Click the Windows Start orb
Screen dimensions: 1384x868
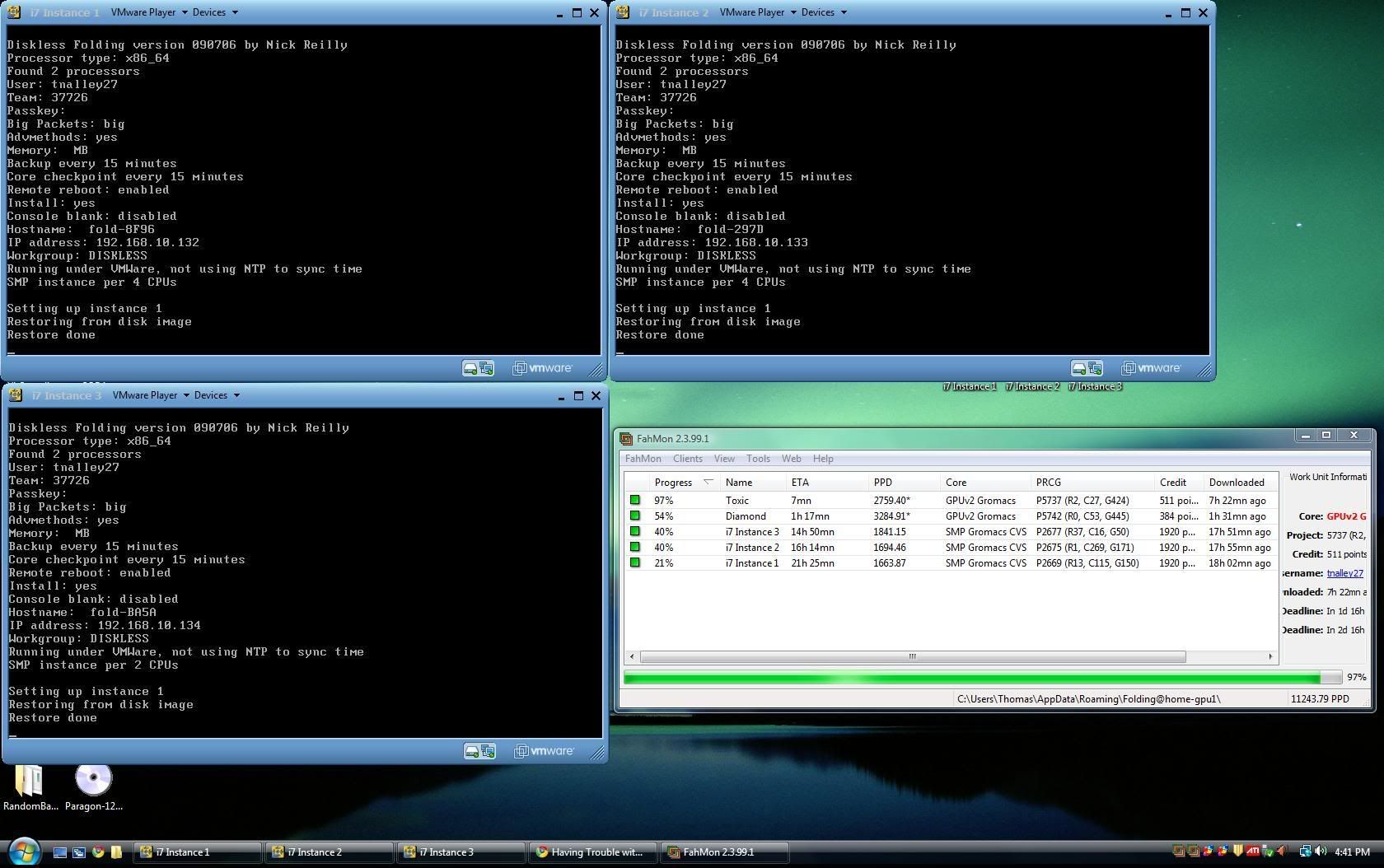click(x=24, y=852)
